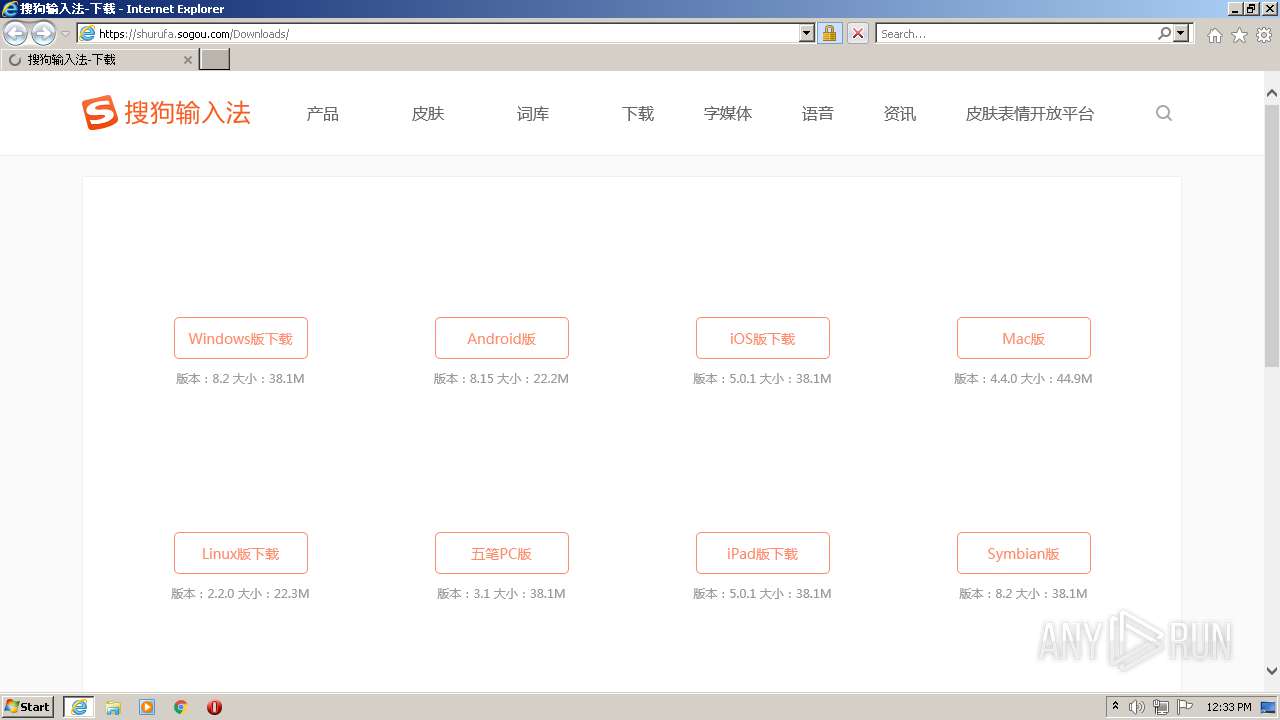Open IE Tools gear icon
The height and width of the screenshot is (720, 1280).
pyautogui.click(x=1264, y=35)
